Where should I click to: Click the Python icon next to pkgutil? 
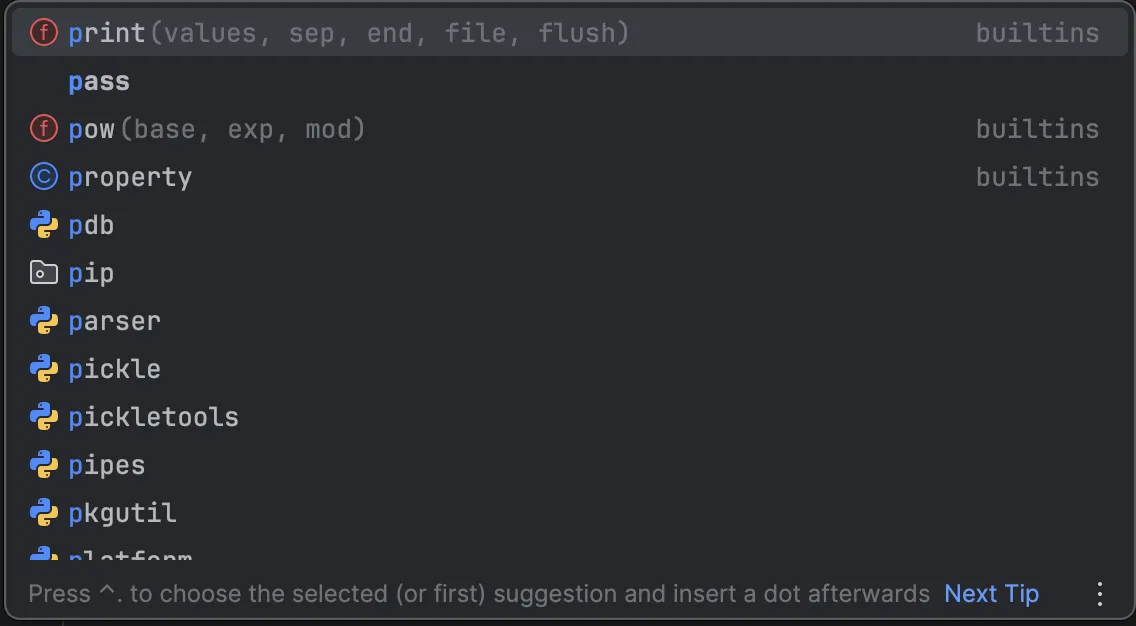[x=42, y=512]
